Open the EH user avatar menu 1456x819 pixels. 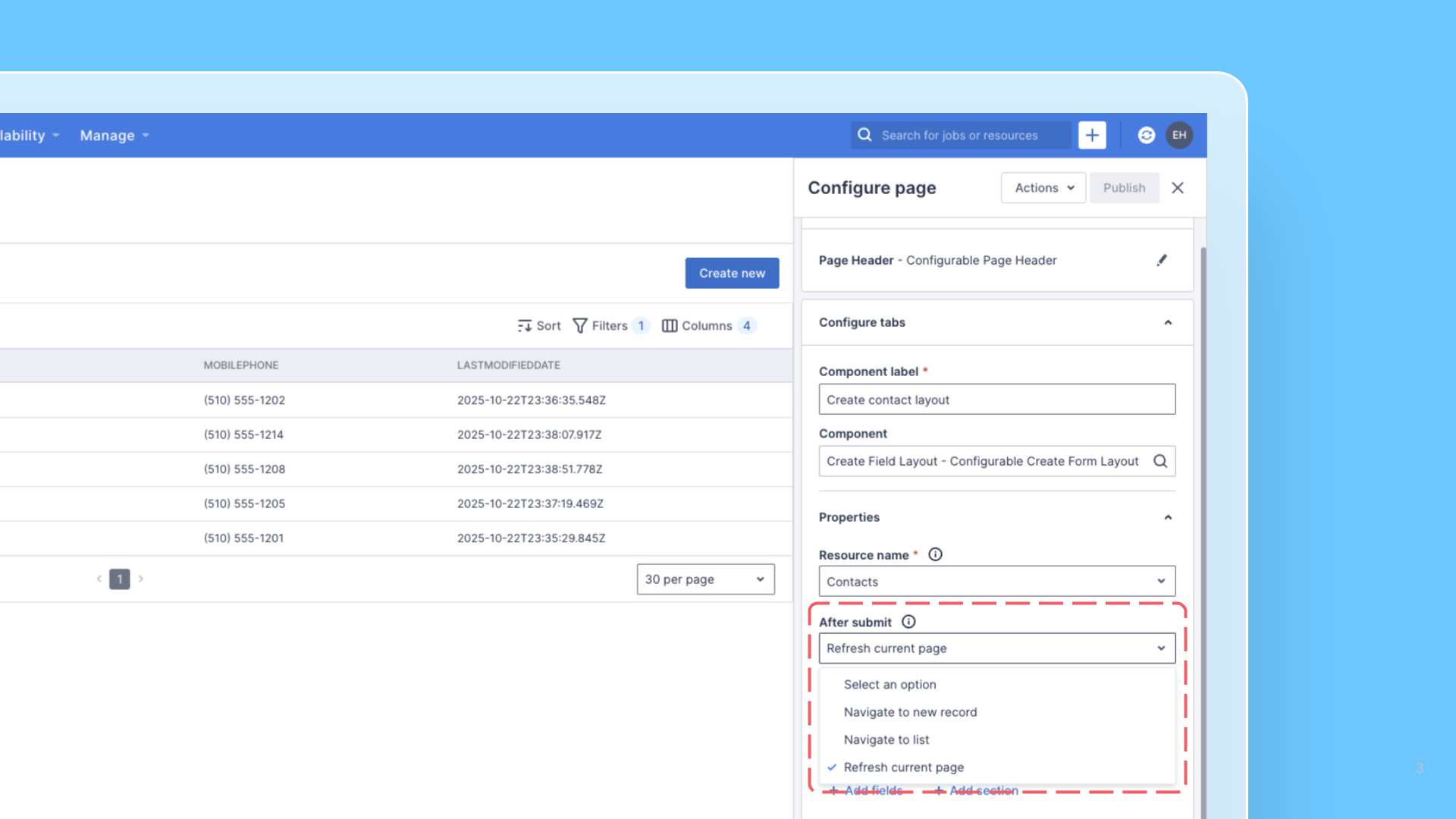pos(1179,135)
